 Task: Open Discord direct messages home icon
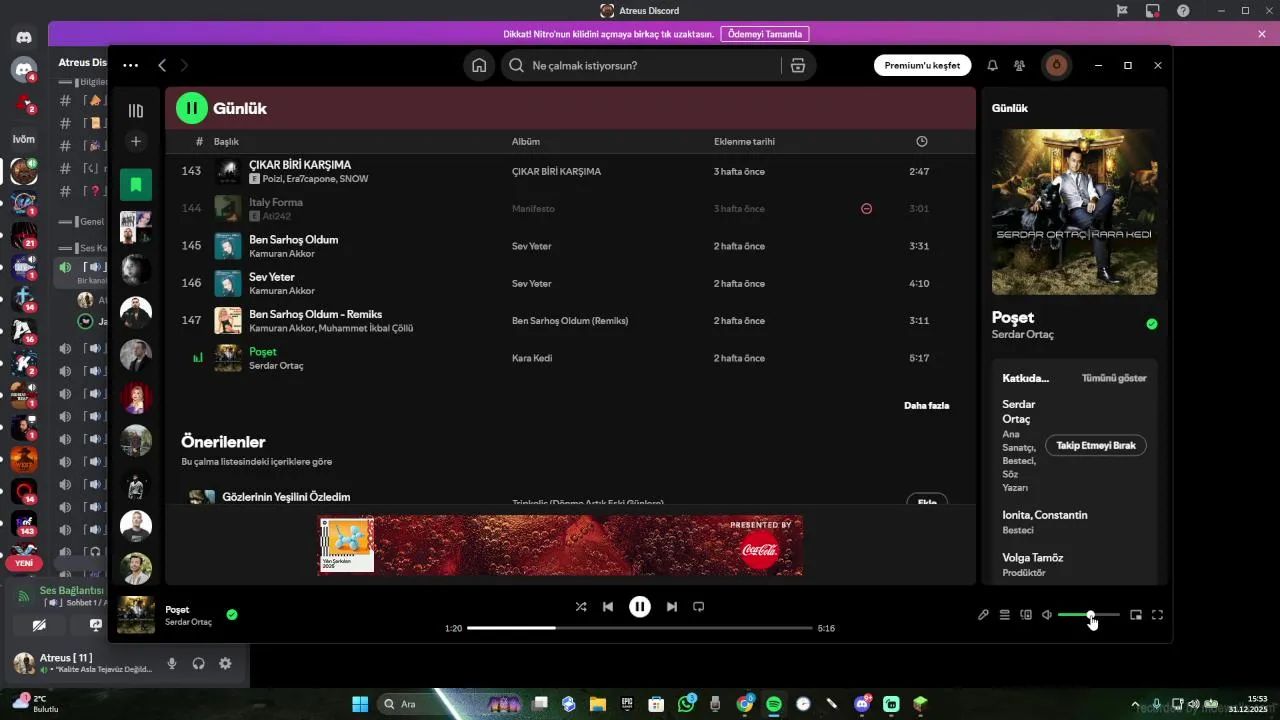(24, 38)
